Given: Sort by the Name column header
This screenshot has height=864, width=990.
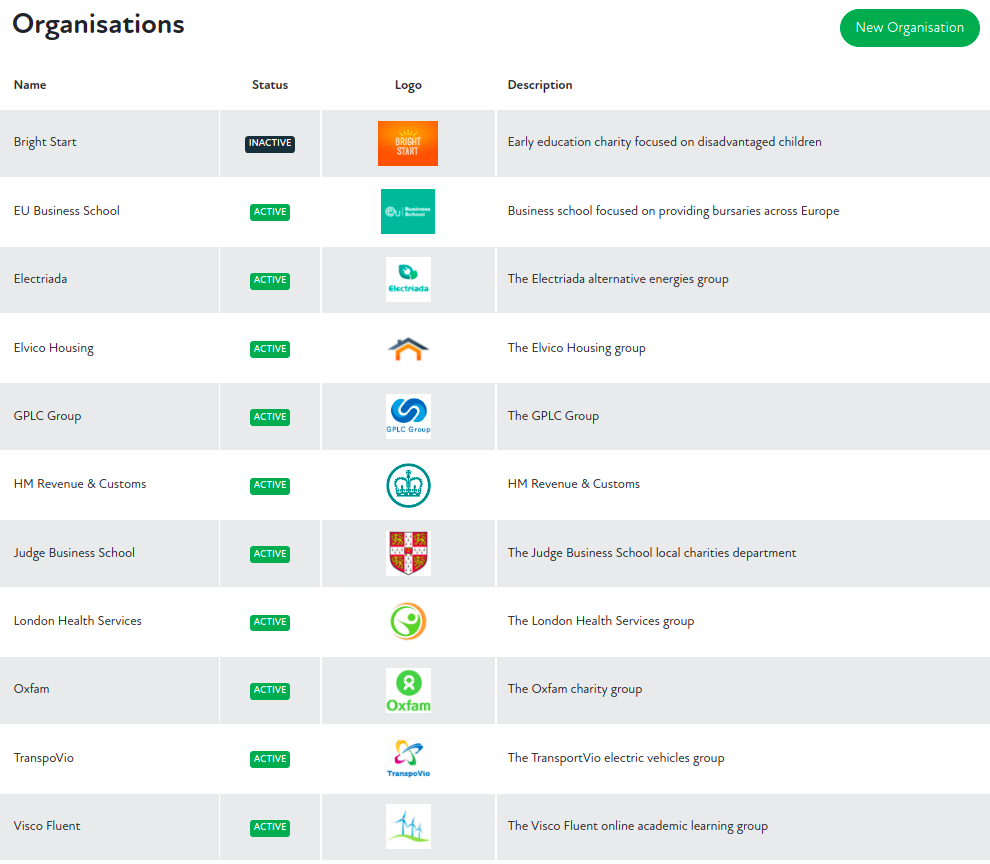Looking at the screenshot, I should pyautogui.click(x=30, y=85).
